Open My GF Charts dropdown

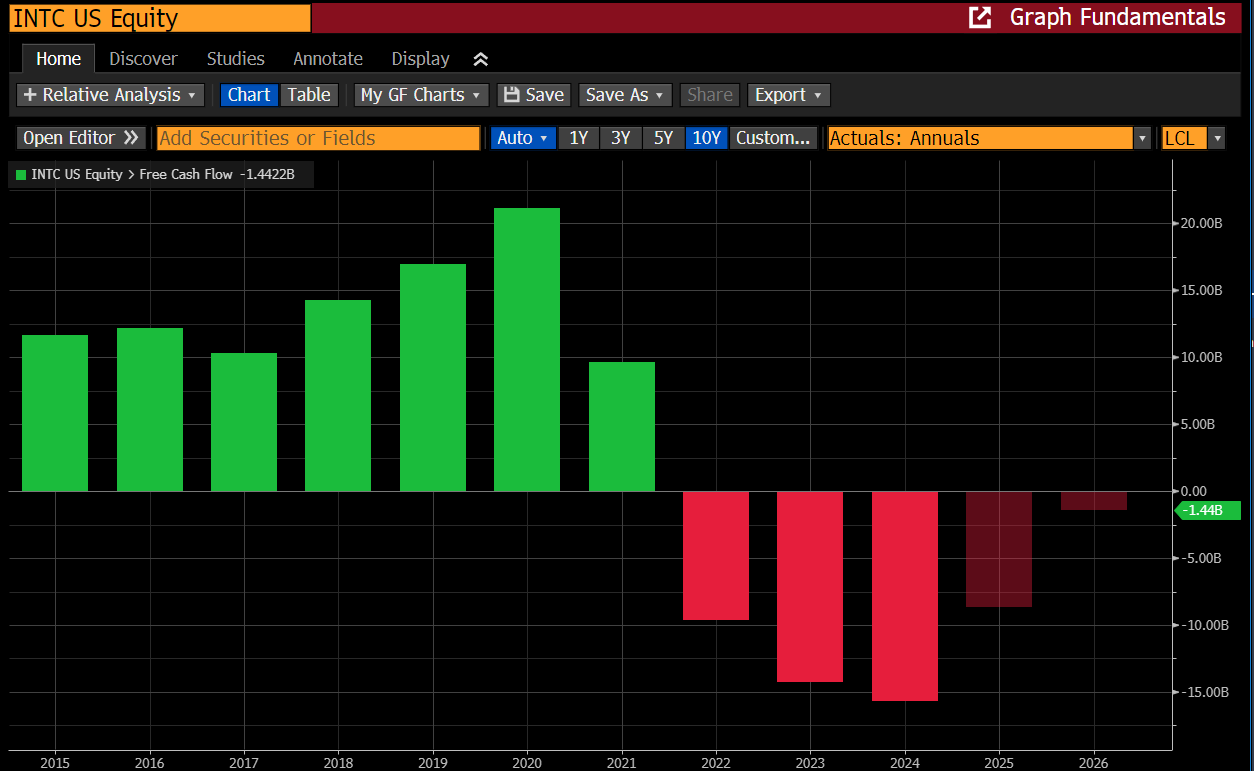pyautogui.click(x=422, y=95)
